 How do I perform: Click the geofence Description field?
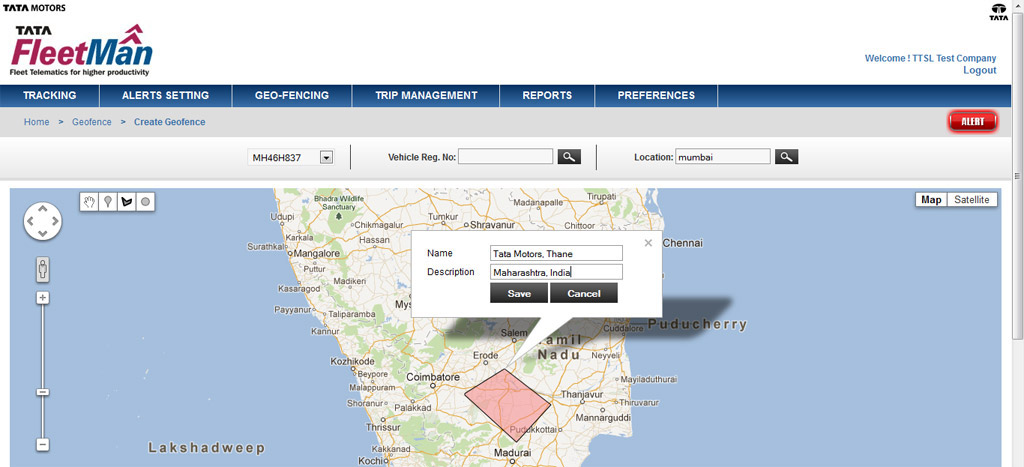tap(556, 272)
